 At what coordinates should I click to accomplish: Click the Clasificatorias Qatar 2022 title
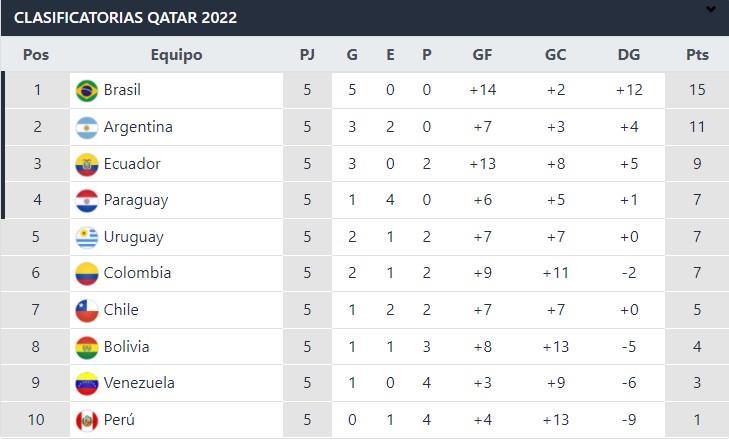tap(125, 18)
